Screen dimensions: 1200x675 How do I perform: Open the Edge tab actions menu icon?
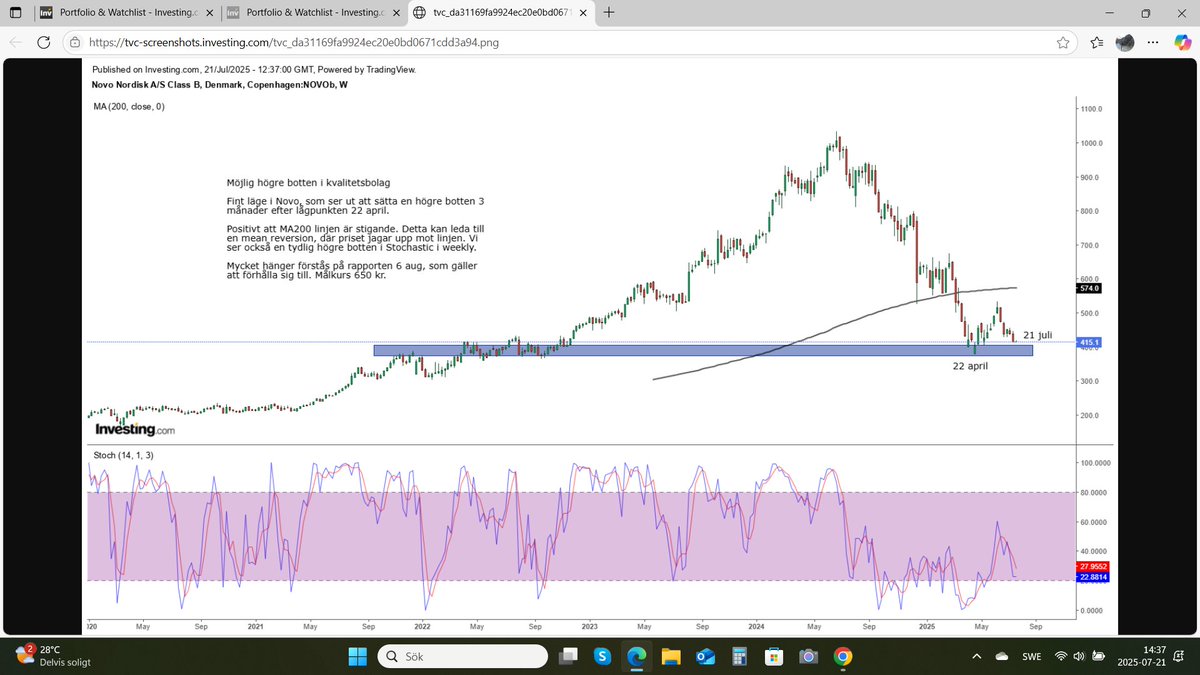coord(15,14)
